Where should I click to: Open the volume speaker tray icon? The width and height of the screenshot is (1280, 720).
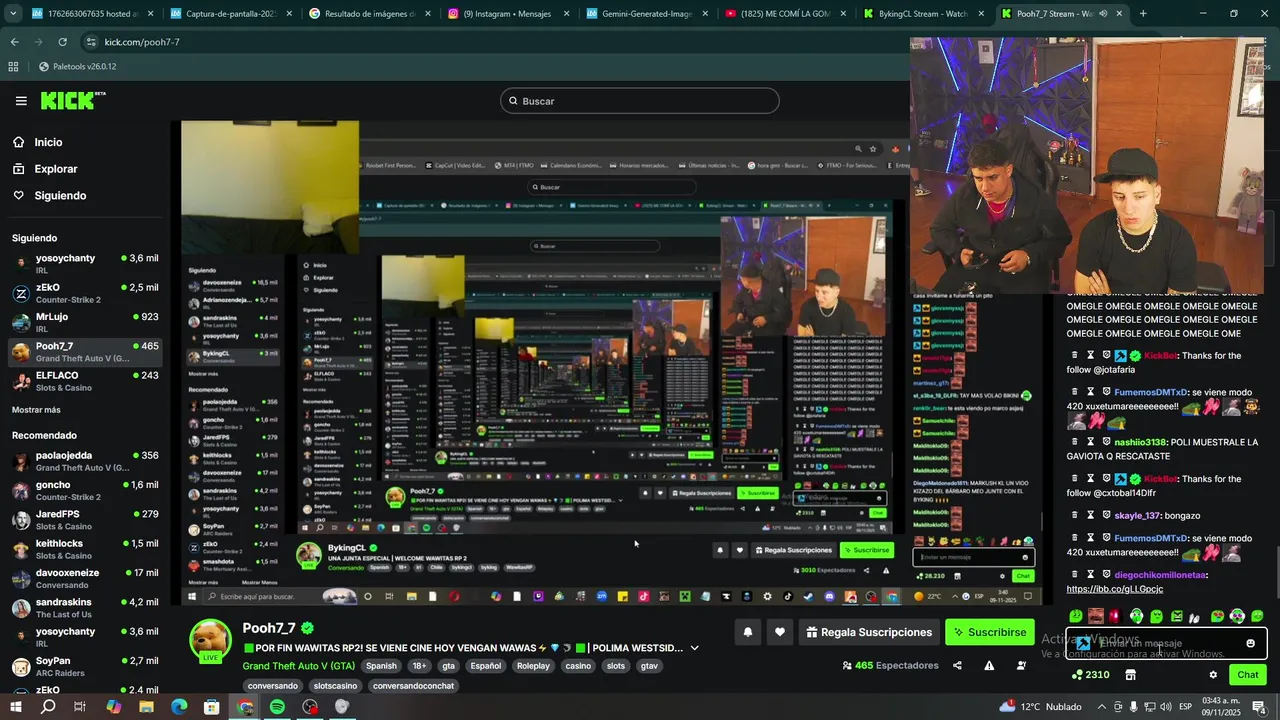pyautogui.click(x=1166, y=707)
